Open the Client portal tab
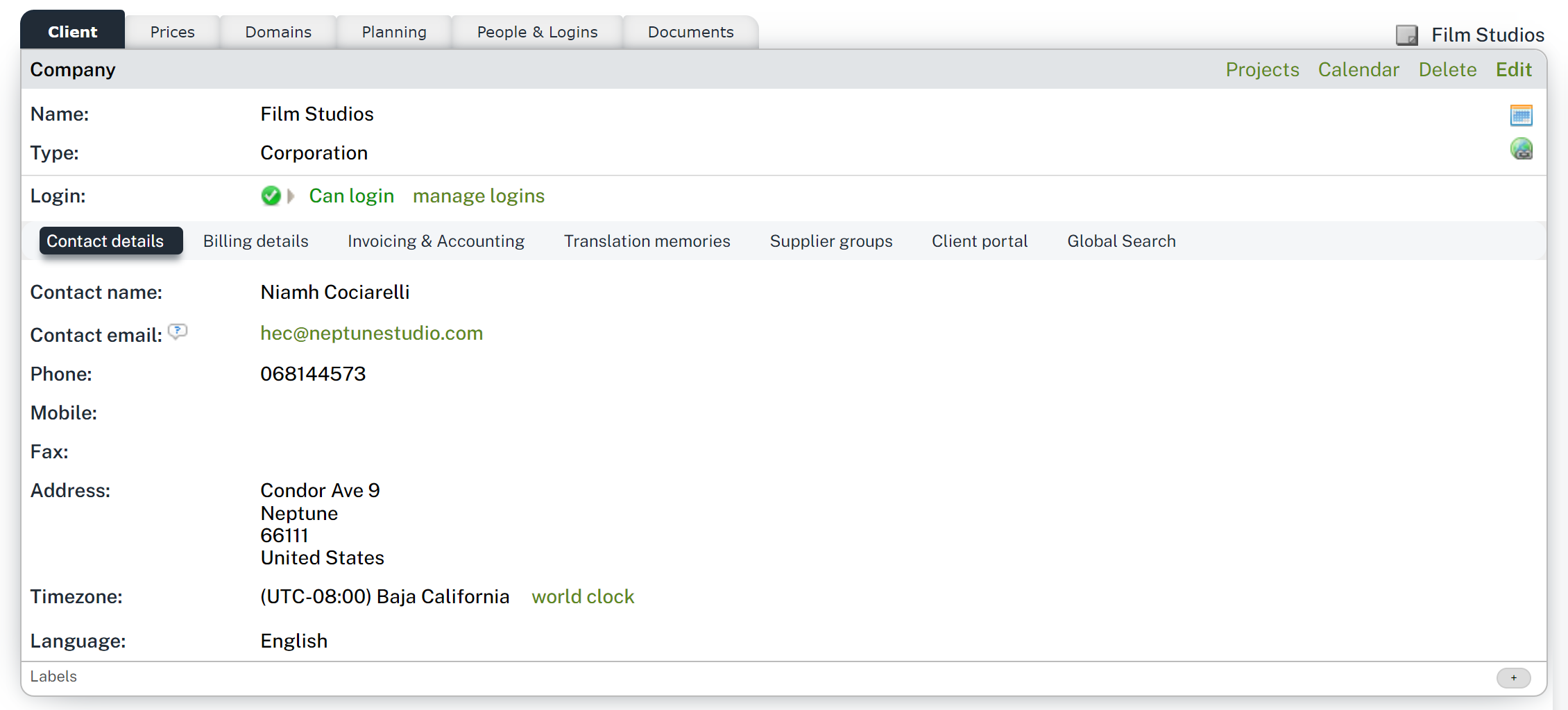The image size is (1568, 710). tap(980, 241)
